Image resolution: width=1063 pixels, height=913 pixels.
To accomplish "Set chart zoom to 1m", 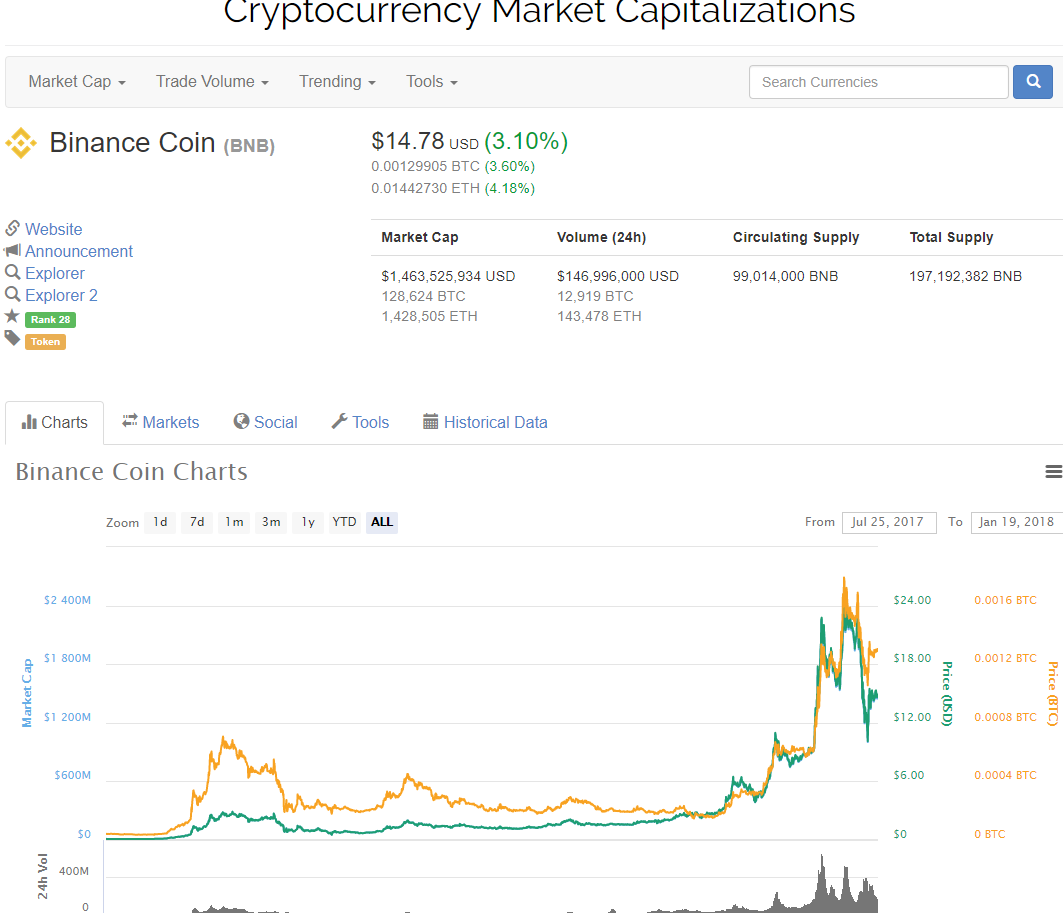I will (x=234, y=522).
